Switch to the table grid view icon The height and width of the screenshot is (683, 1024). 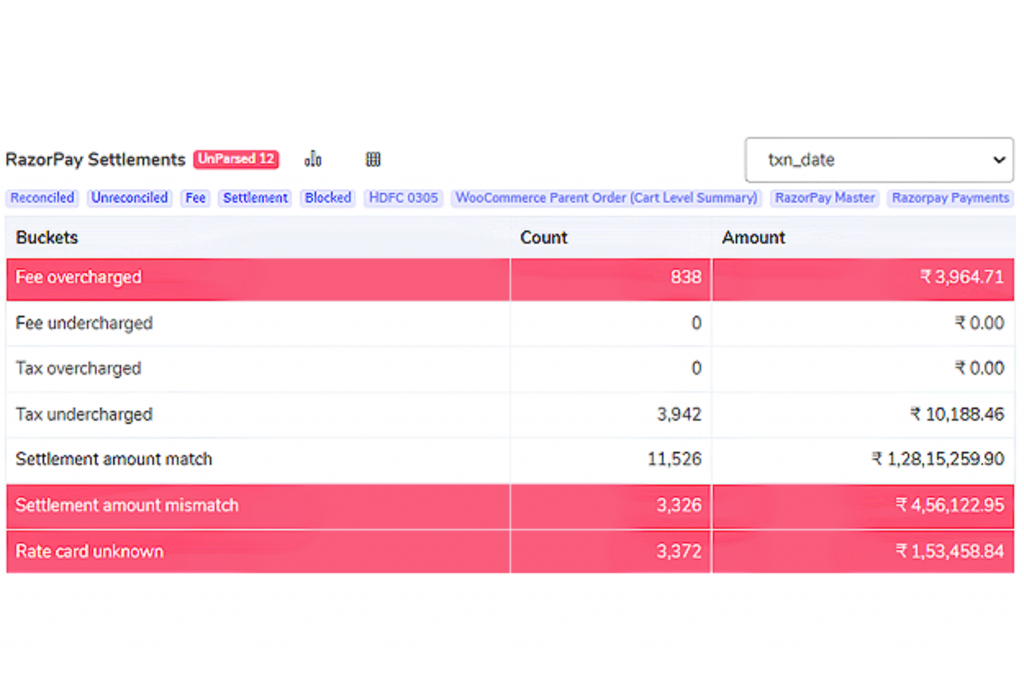click(x=373, y=159)
